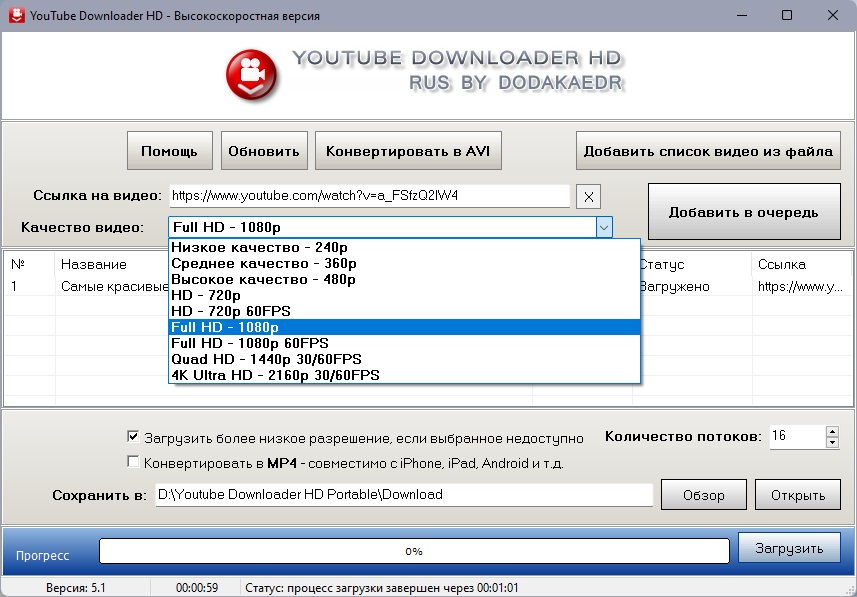Image resolution: width=857 pixels, height=597 pixels.
Task: Clear the video URL with X button
Action: [590, 196]
